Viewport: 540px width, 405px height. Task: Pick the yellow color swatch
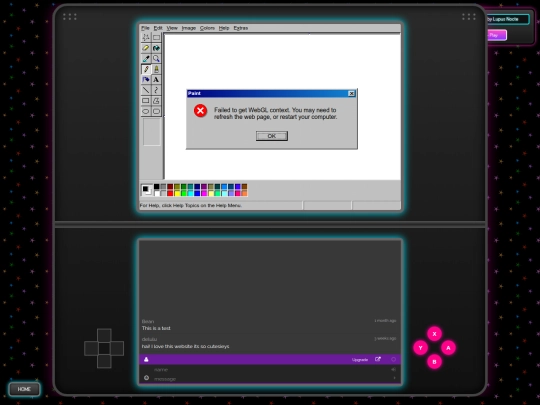coord(177,193)
